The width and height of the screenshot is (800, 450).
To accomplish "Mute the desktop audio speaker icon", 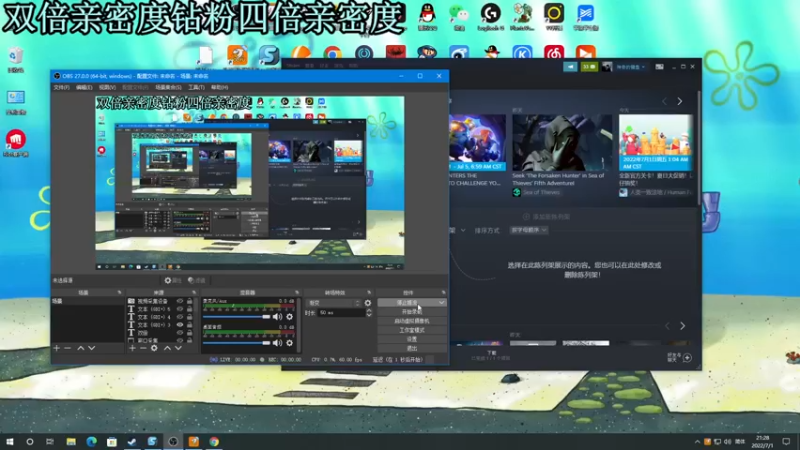I will (x=277, y=343).
